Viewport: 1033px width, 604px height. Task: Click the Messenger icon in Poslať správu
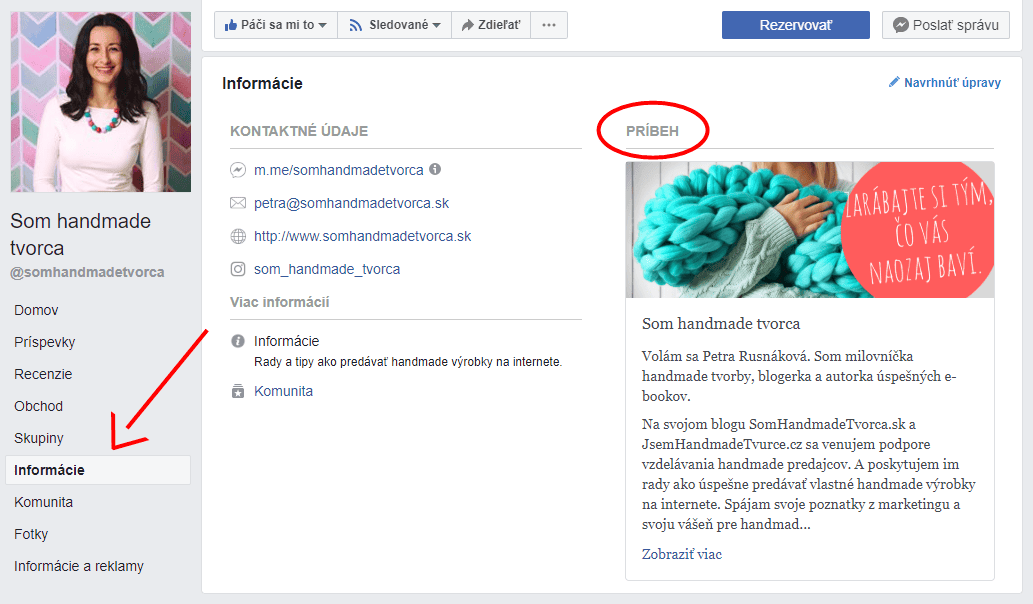[901, 25]
